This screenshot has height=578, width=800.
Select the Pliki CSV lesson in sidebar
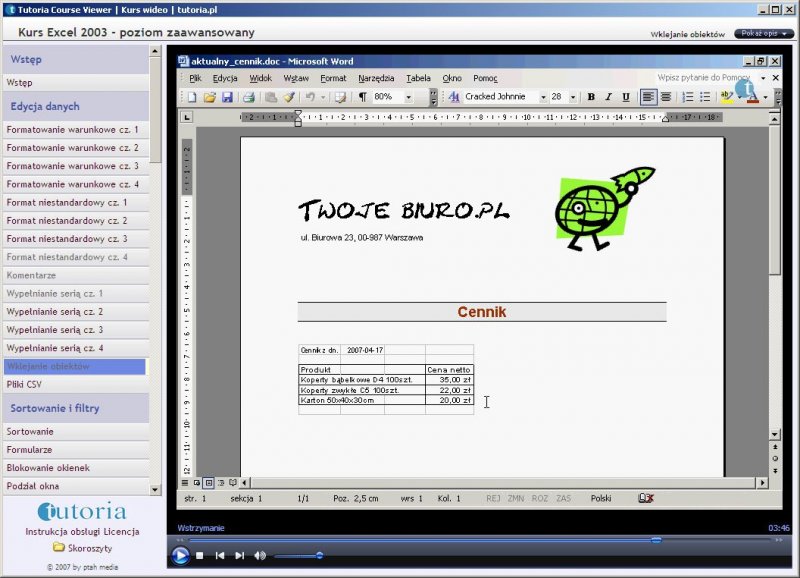point(24,384)
